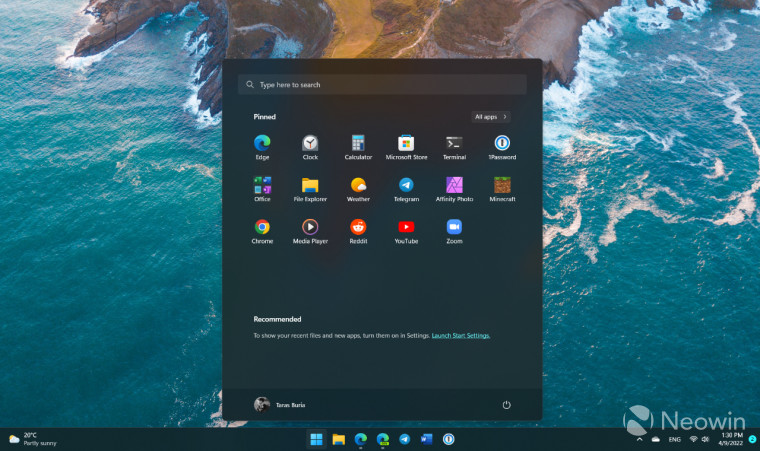
Task: Click the Launch Start Settings link
Action: coord(461,336)
